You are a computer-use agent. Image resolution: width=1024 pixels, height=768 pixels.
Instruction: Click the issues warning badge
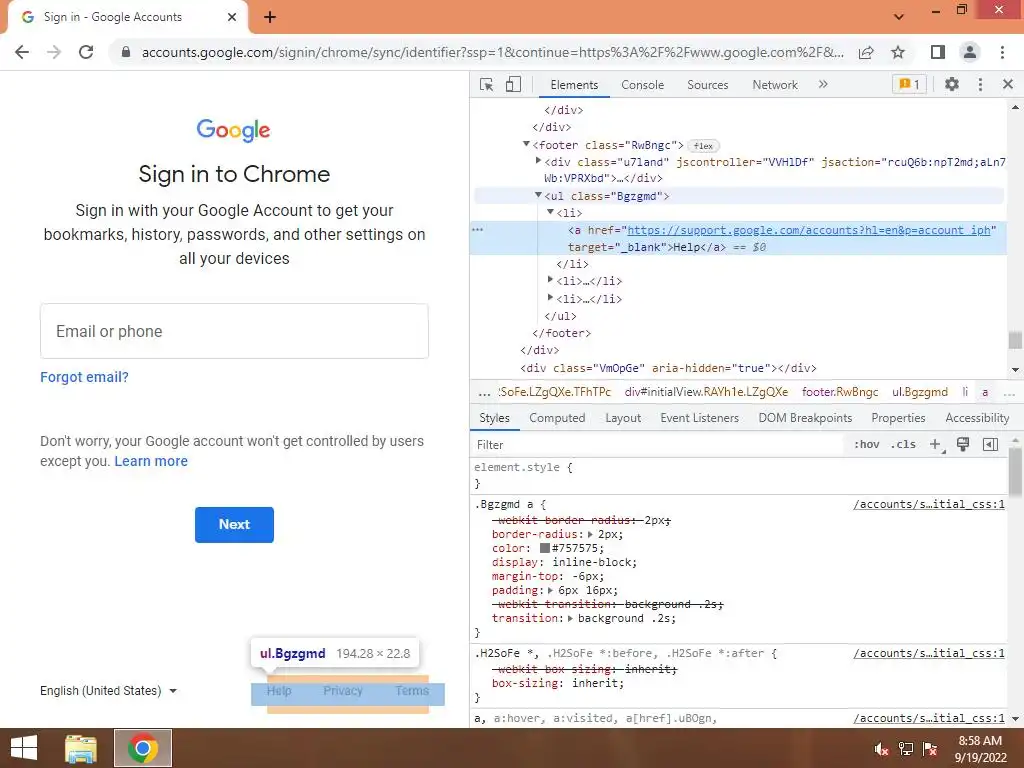(909, 84)
